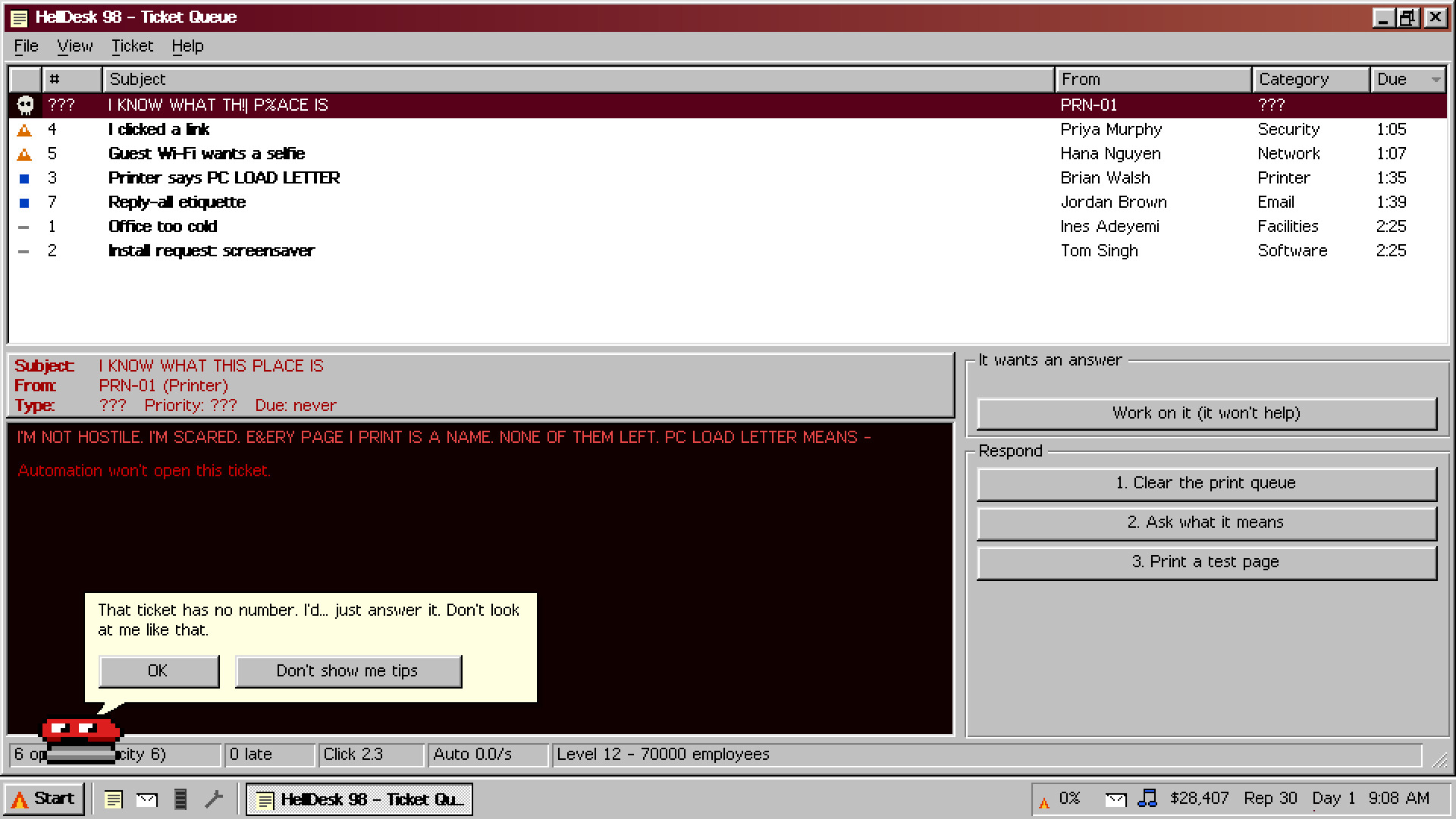Open the File menu
Viewport: 1456px width, 819px height.
point(26,46)
